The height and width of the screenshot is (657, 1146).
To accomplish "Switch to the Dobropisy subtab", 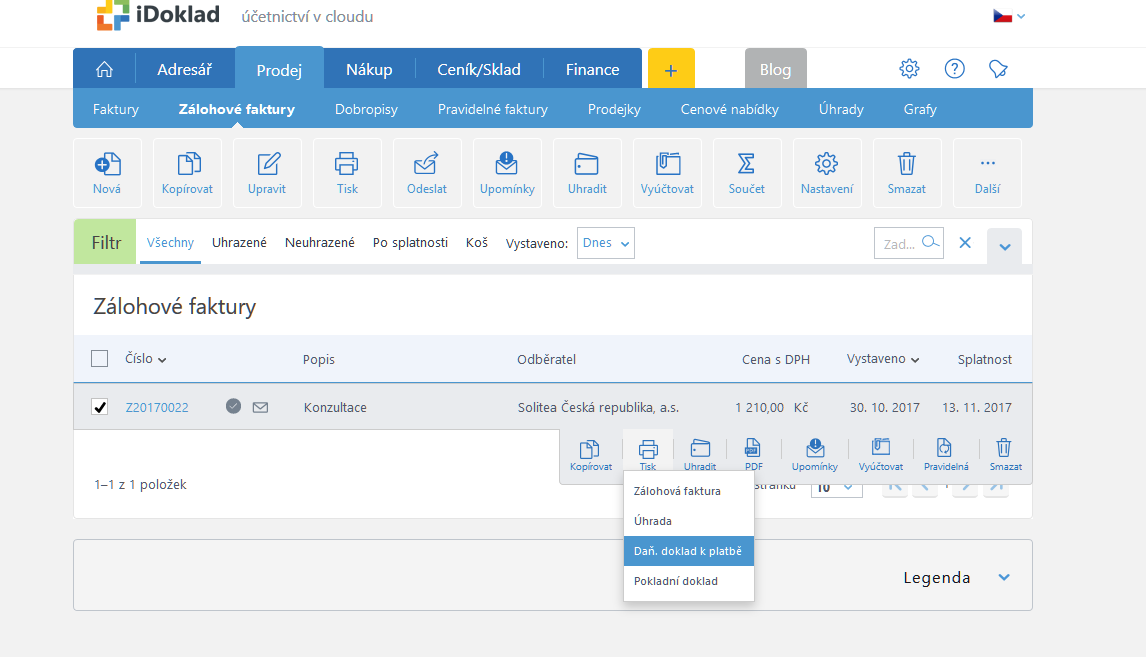I will click(x=366, y=109).
